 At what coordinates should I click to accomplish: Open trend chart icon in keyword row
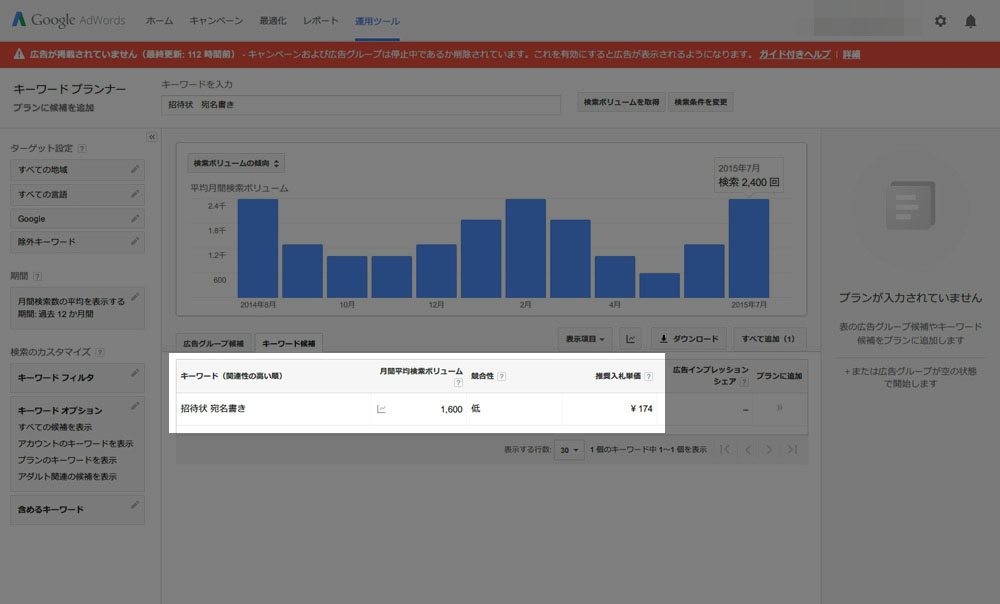381,409
